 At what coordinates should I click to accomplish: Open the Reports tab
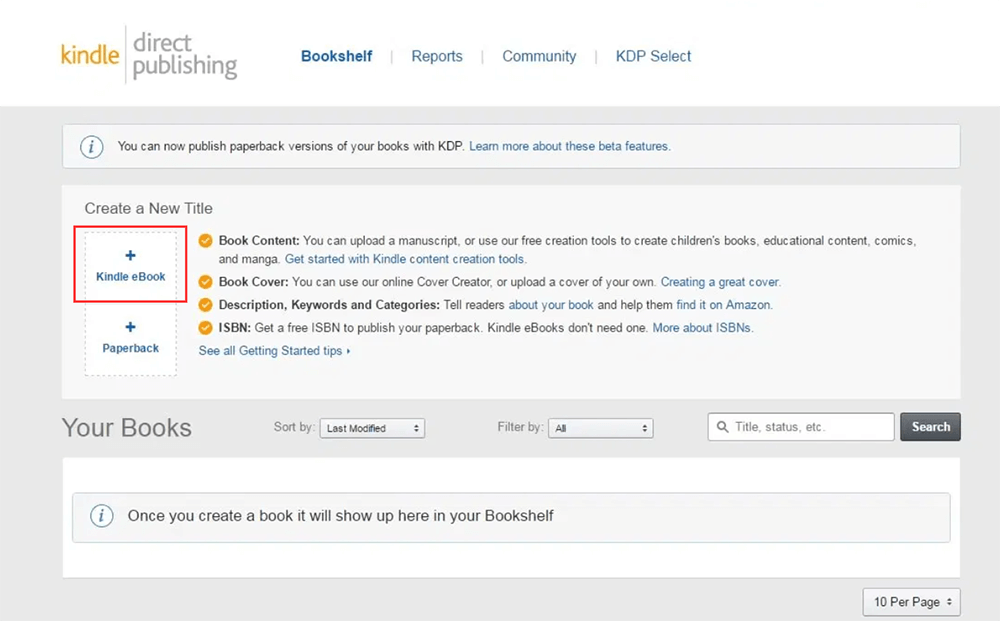[x=437, y=56]
